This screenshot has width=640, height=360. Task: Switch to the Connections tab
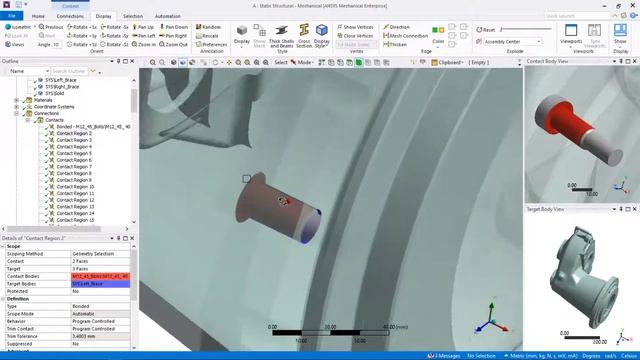[70, 16]
